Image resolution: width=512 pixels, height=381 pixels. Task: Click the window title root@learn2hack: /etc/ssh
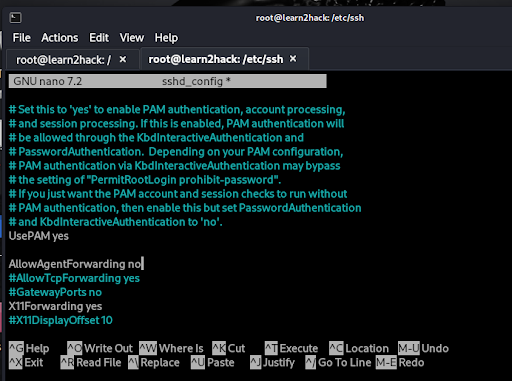[310, 18]
